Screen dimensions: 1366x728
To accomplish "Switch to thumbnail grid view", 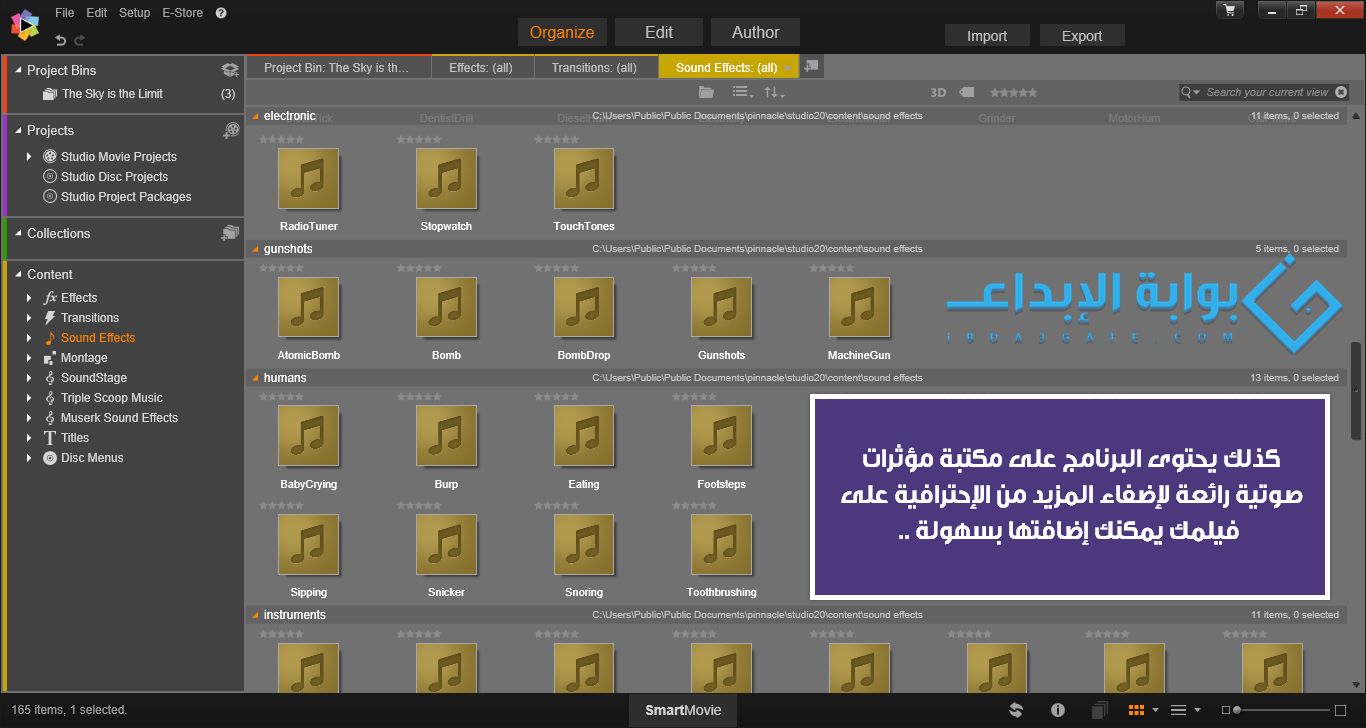I will [1136, 710].
